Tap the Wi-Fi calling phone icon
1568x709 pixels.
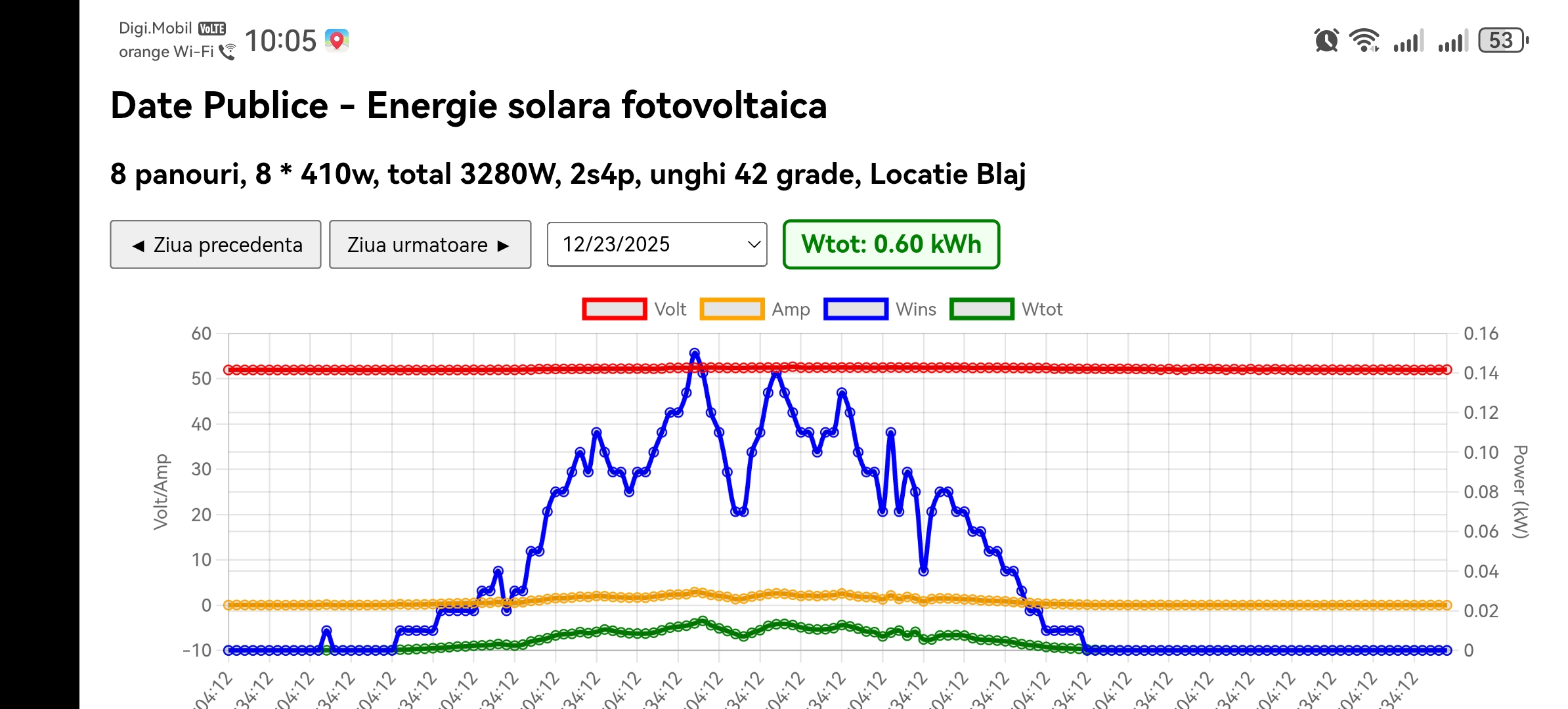click(x=227, y=52)
